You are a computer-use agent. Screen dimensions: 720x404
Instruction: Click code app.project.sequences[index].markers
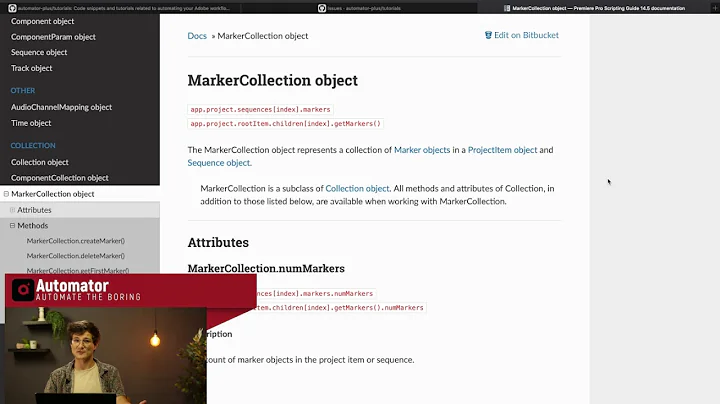click(260, 110)
